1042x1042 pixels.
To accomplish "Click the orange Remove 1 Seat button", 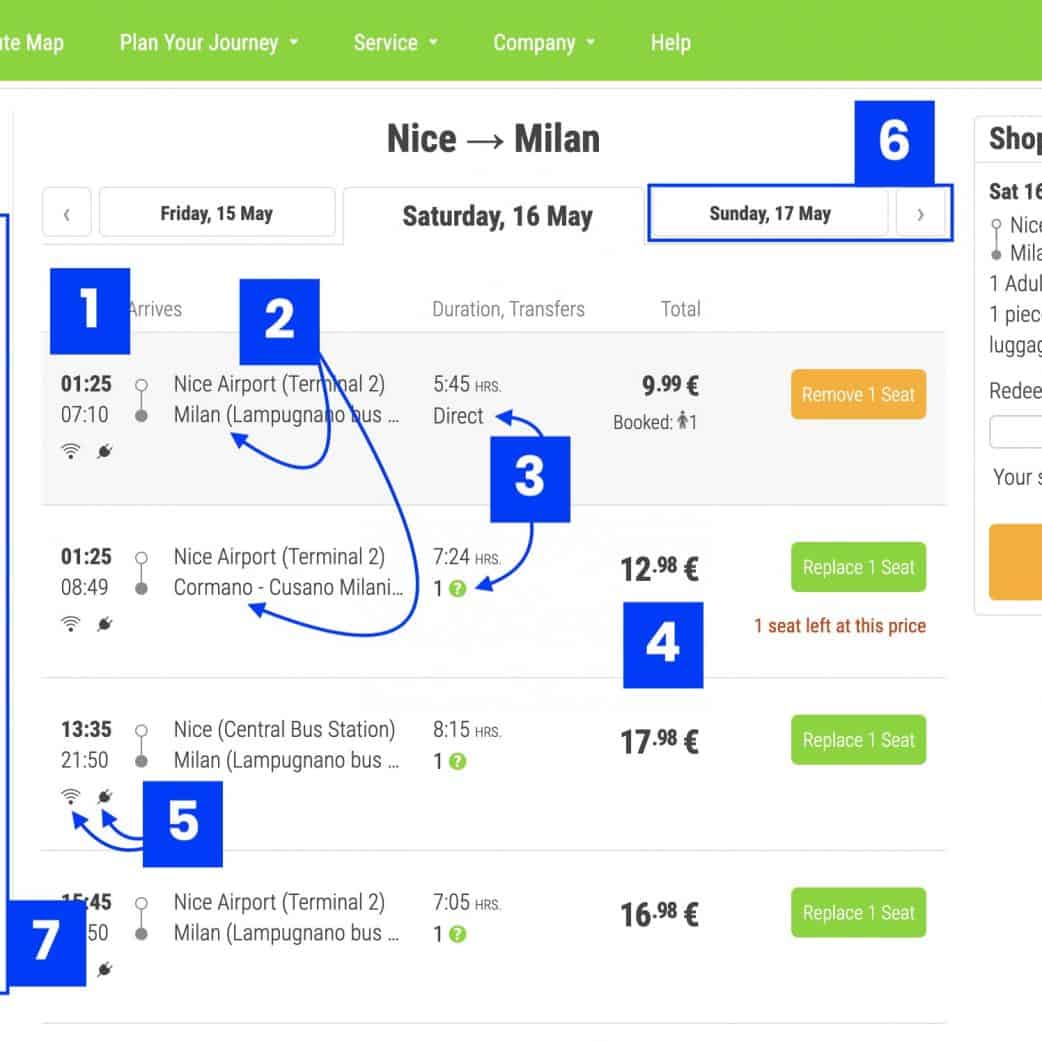I will [x=858, y=395].
